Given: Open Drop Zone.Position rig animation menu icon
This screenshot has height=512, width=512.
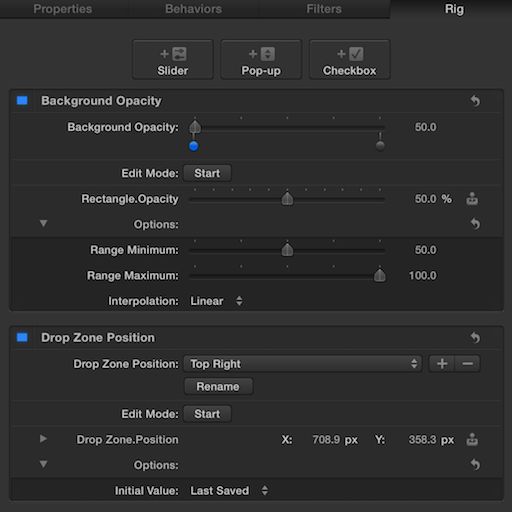Looking at the screenshot, I should point(472,440).
